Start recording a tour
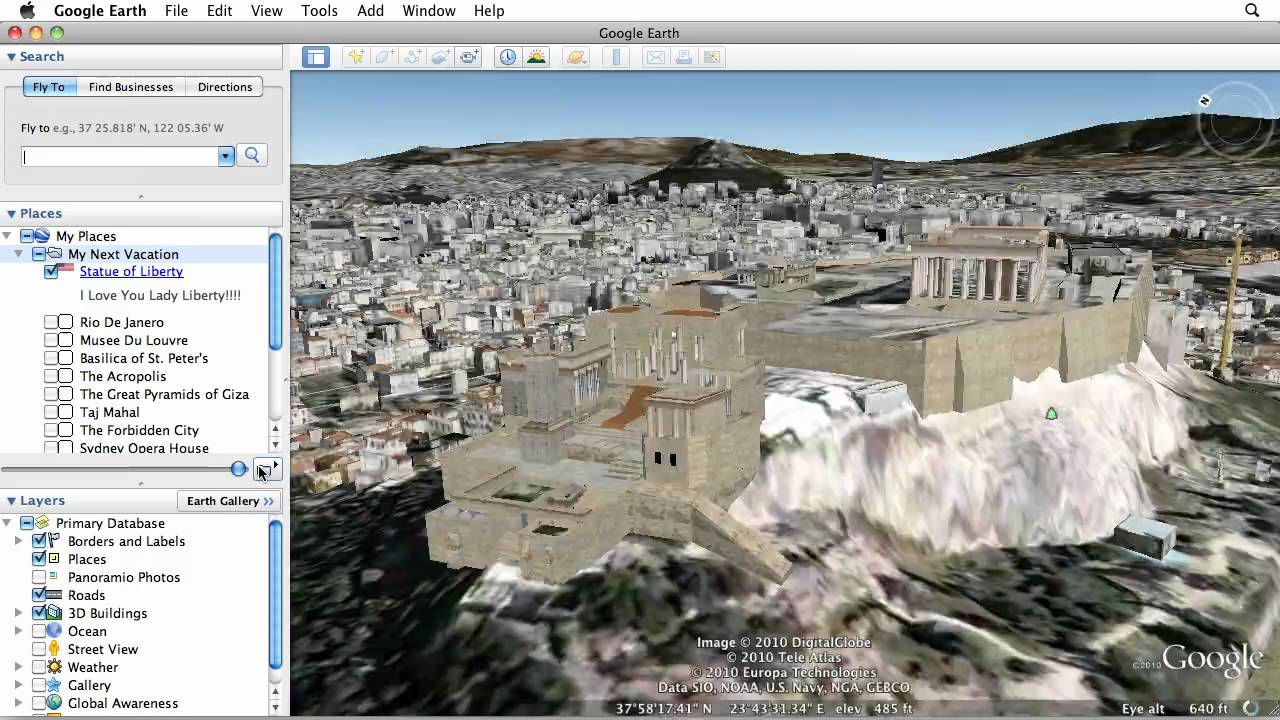The height and width of the screenshot is (720, 1280). point(468,57)
